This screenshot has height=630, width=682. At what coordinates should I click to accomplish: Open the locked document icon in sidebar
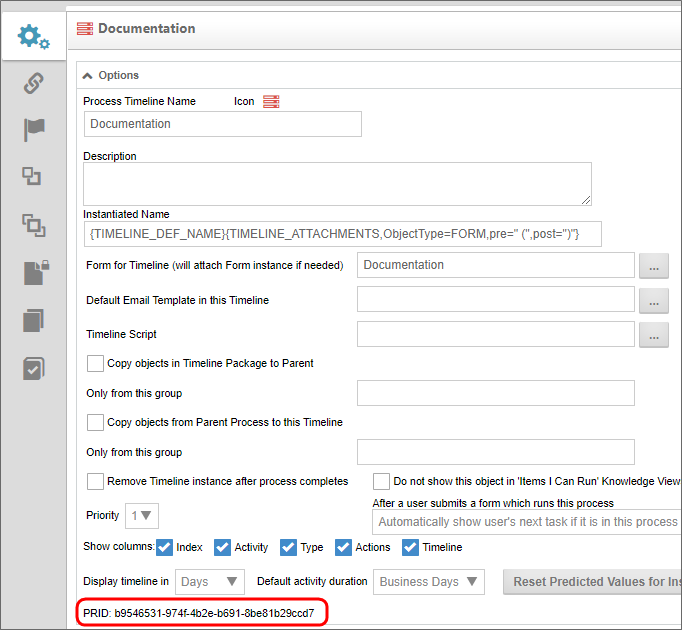[33, 272]
